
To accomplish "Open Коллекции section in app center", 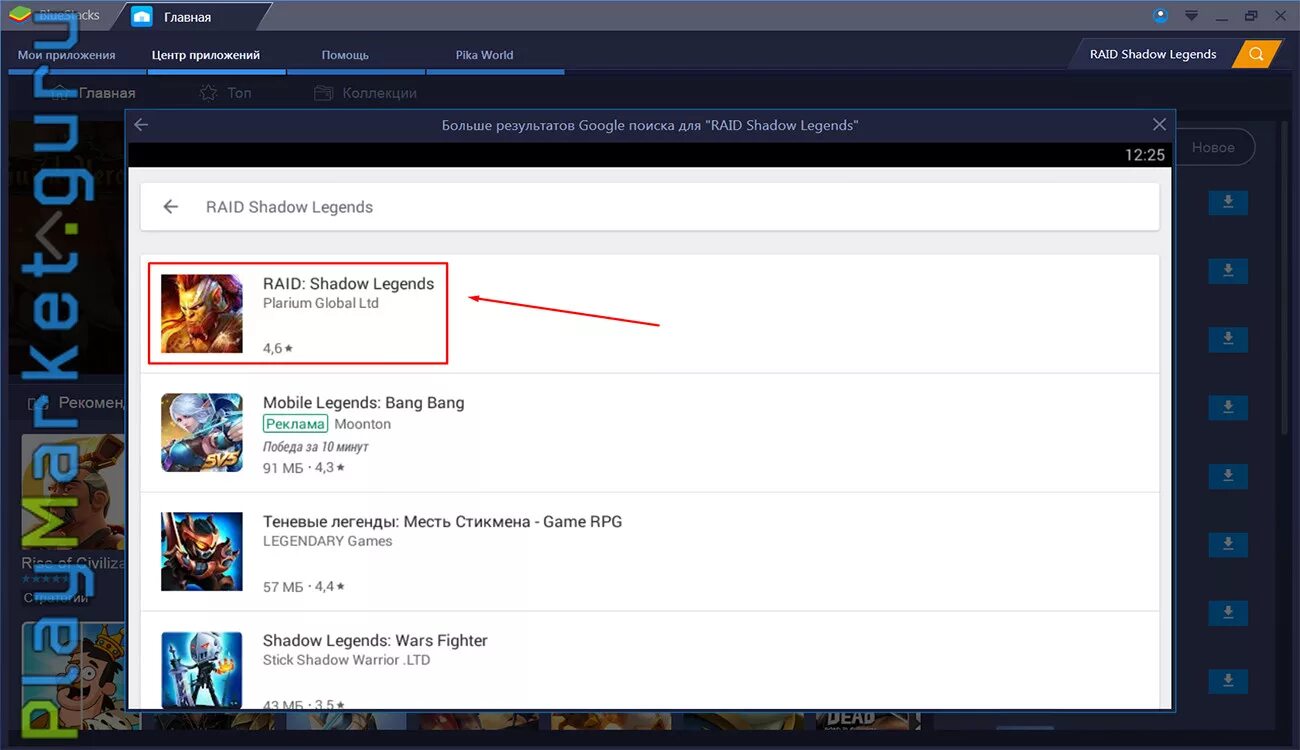I will coord(365,93).
